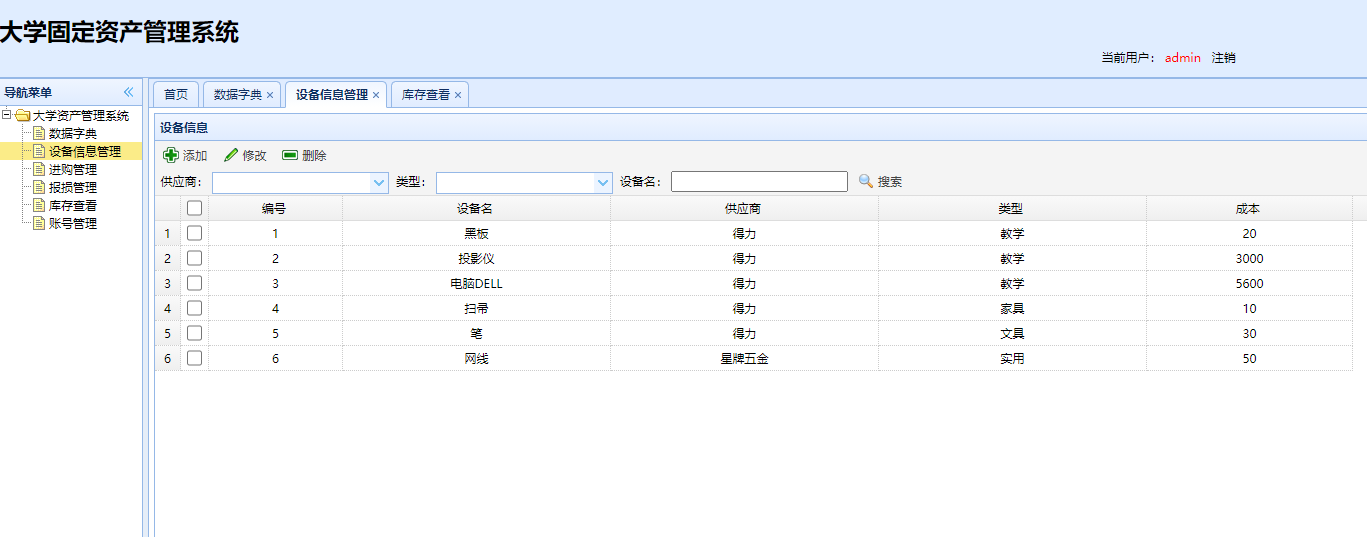This screenshot has height=537, width=1367.
Task: Sort by the 供应商 column header
Action: pyautogui.click(x=744, y=208)
